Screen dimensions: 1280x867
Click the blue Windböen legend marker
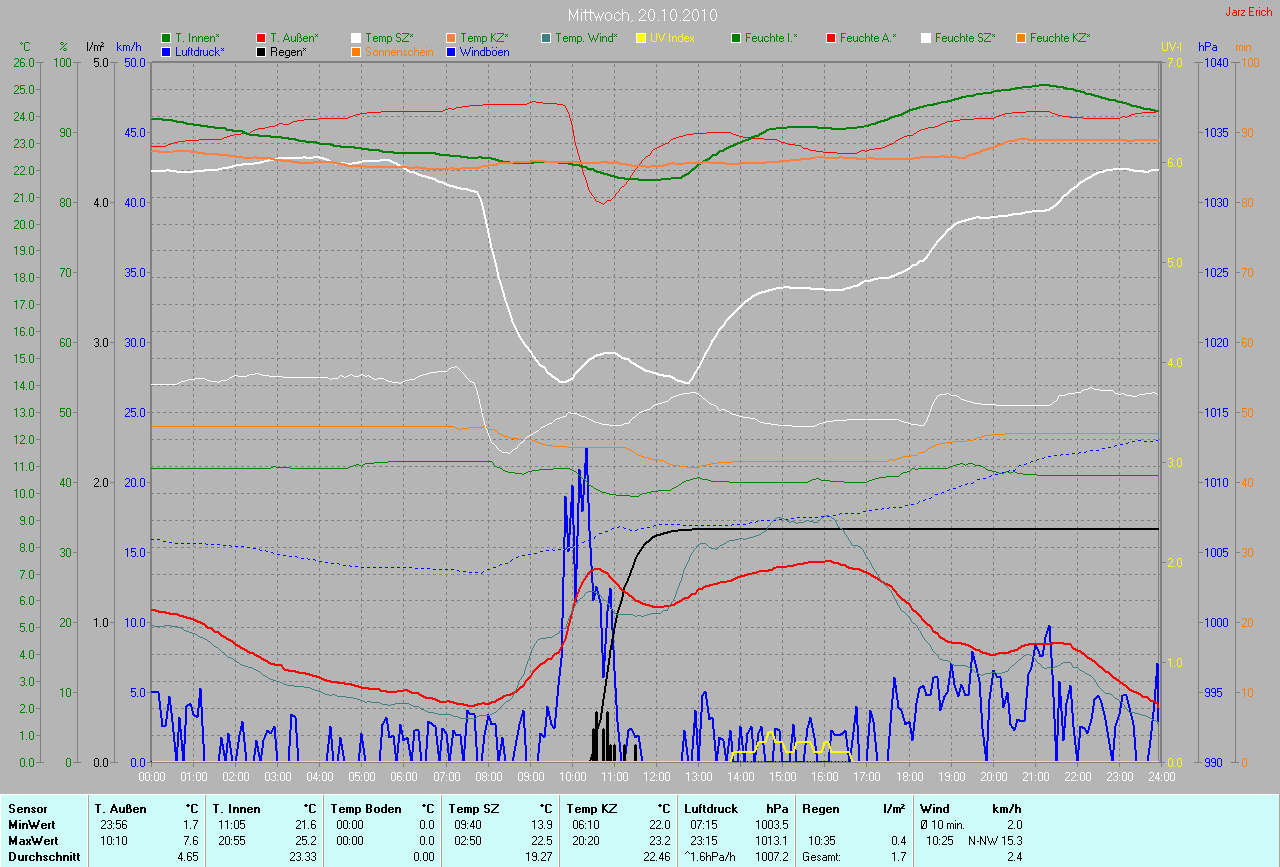click(x=452, y=51)
